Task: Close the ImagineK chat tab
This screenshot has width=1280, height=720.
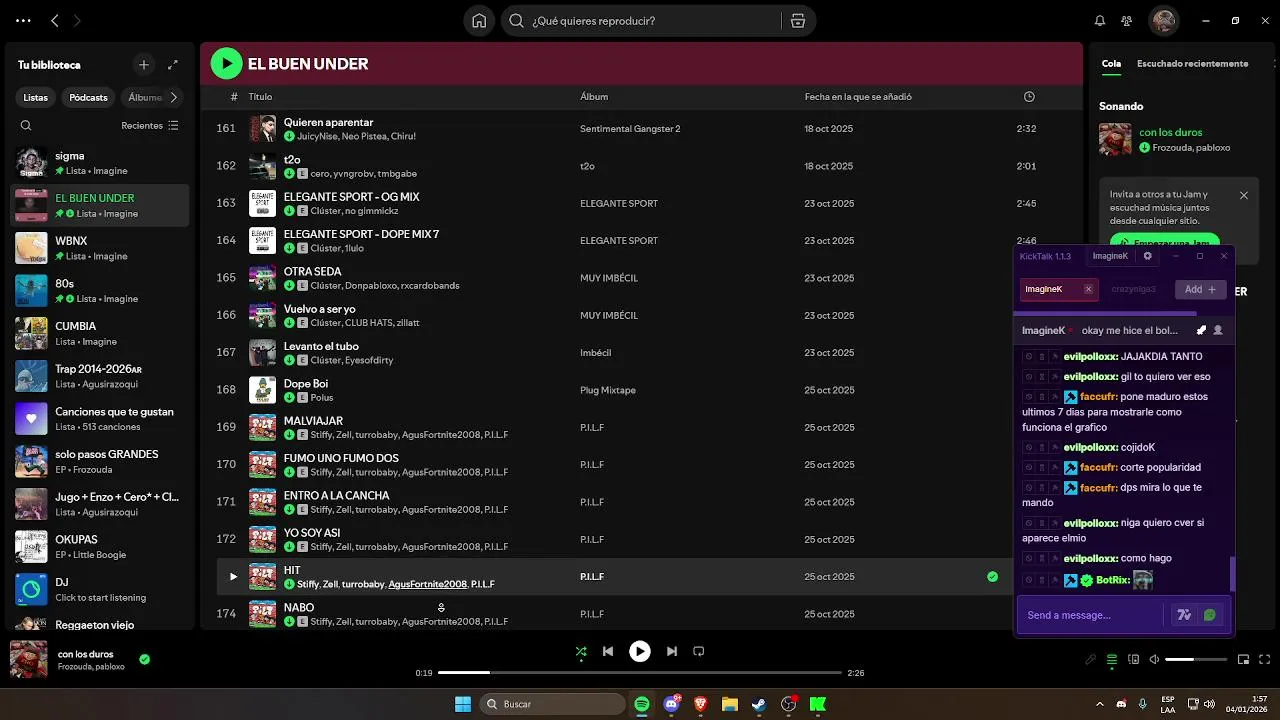Action: tap(1088, 289)
